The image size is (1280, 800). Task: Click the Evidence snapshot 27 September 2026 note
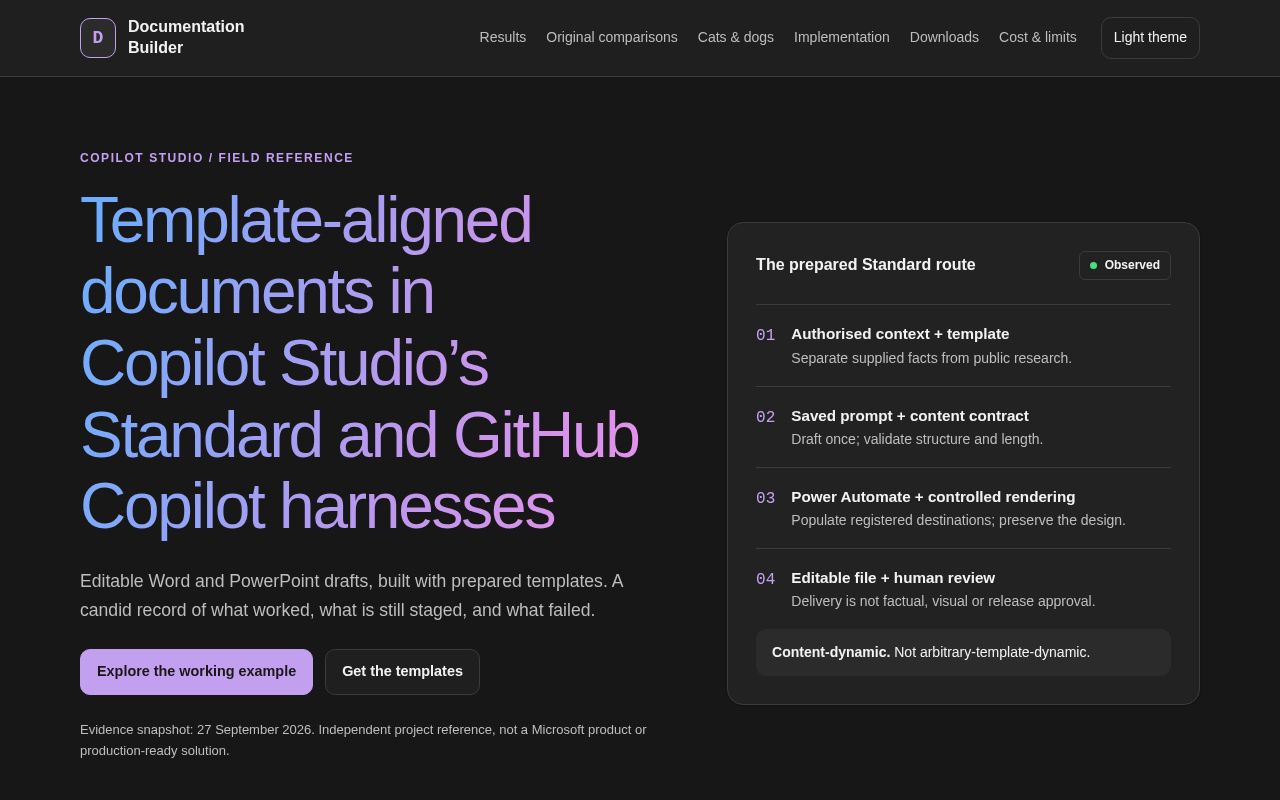click(363, 740)
